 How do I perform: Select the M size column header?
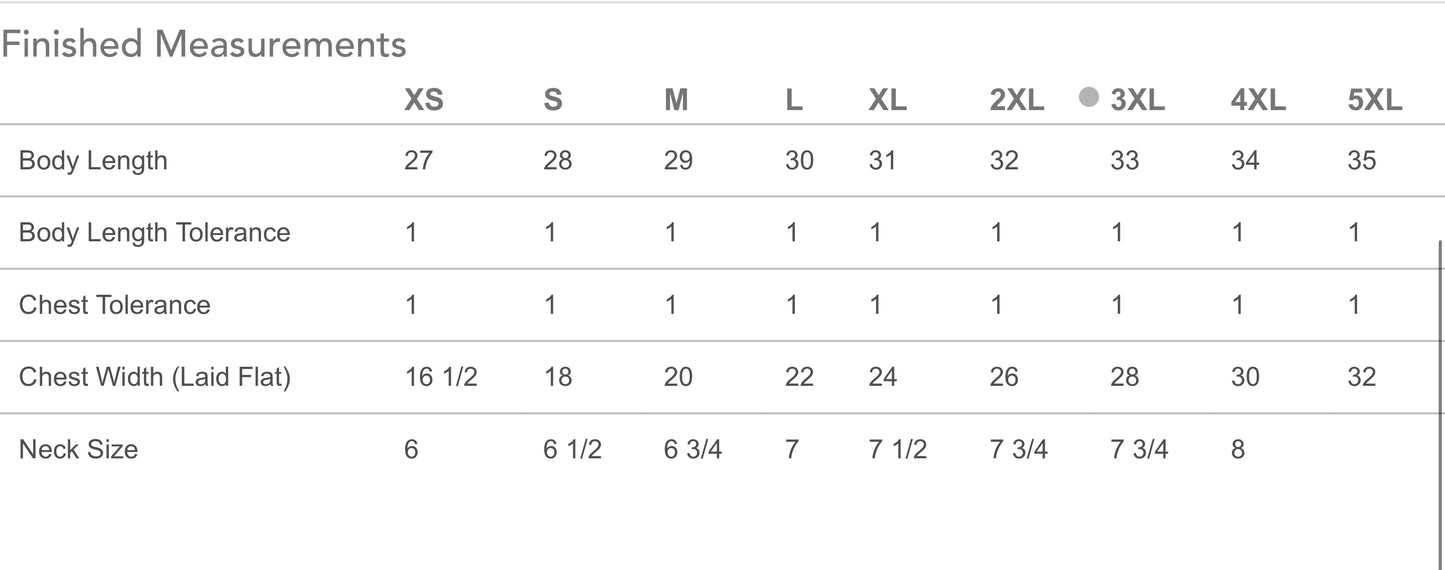point(676,100)
